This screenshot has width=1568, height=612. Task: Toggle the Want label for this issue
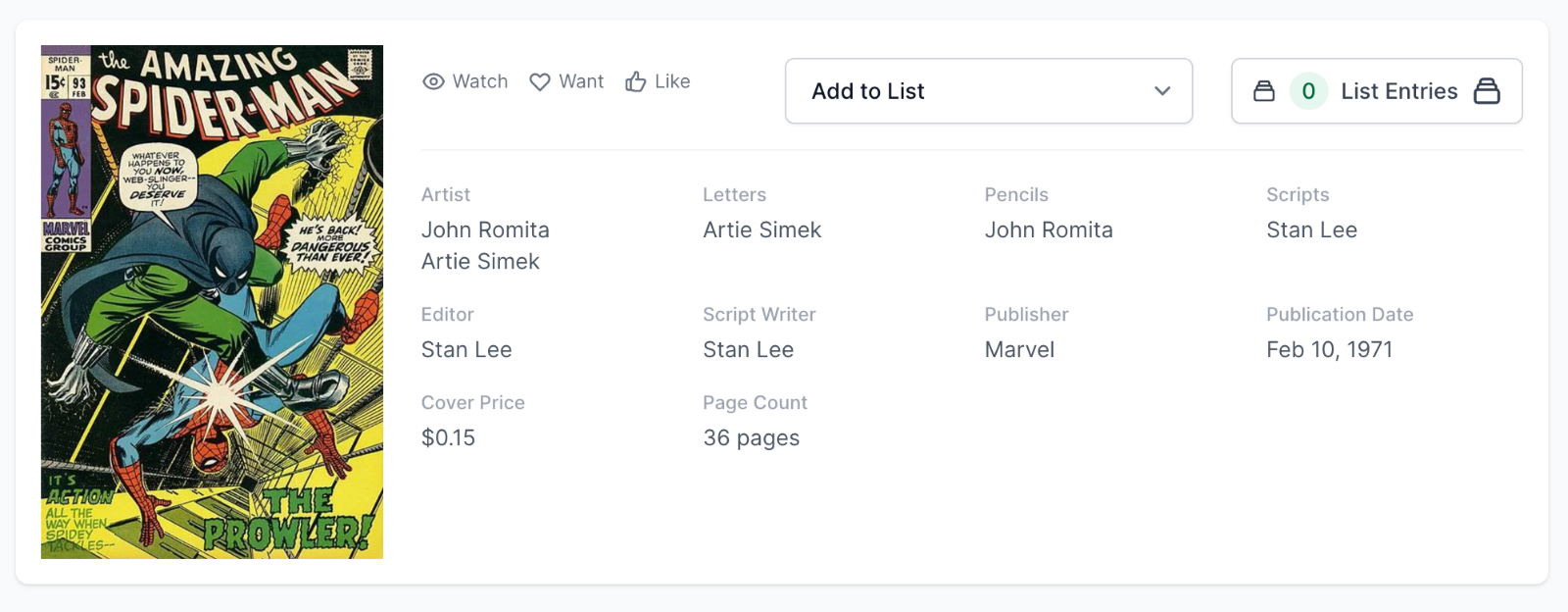point(581,81)
